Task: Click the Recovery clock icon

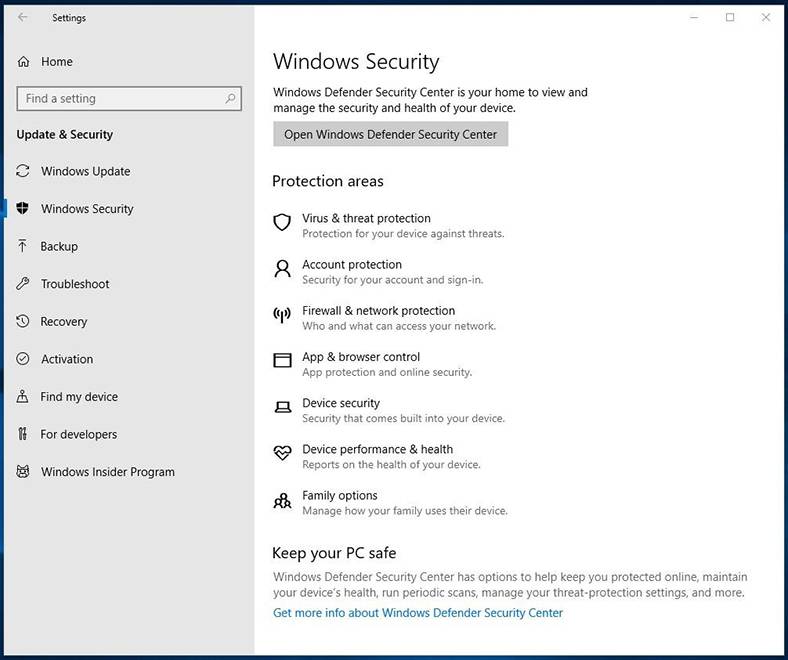Action: (x=23, y=321)
